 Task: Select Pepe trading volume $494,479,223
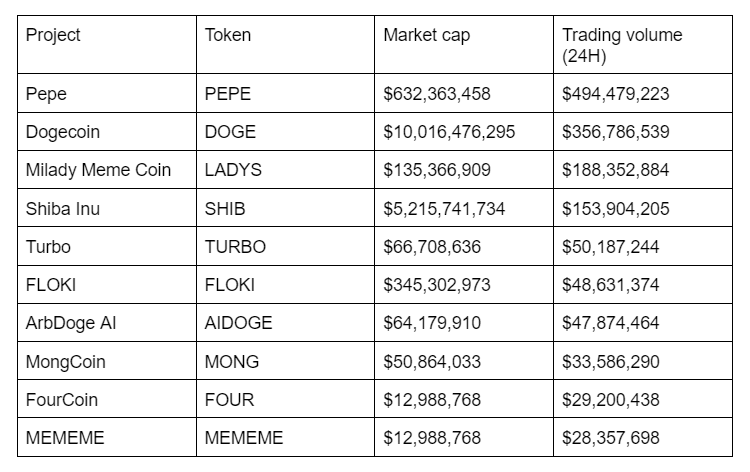pos(643,93)
